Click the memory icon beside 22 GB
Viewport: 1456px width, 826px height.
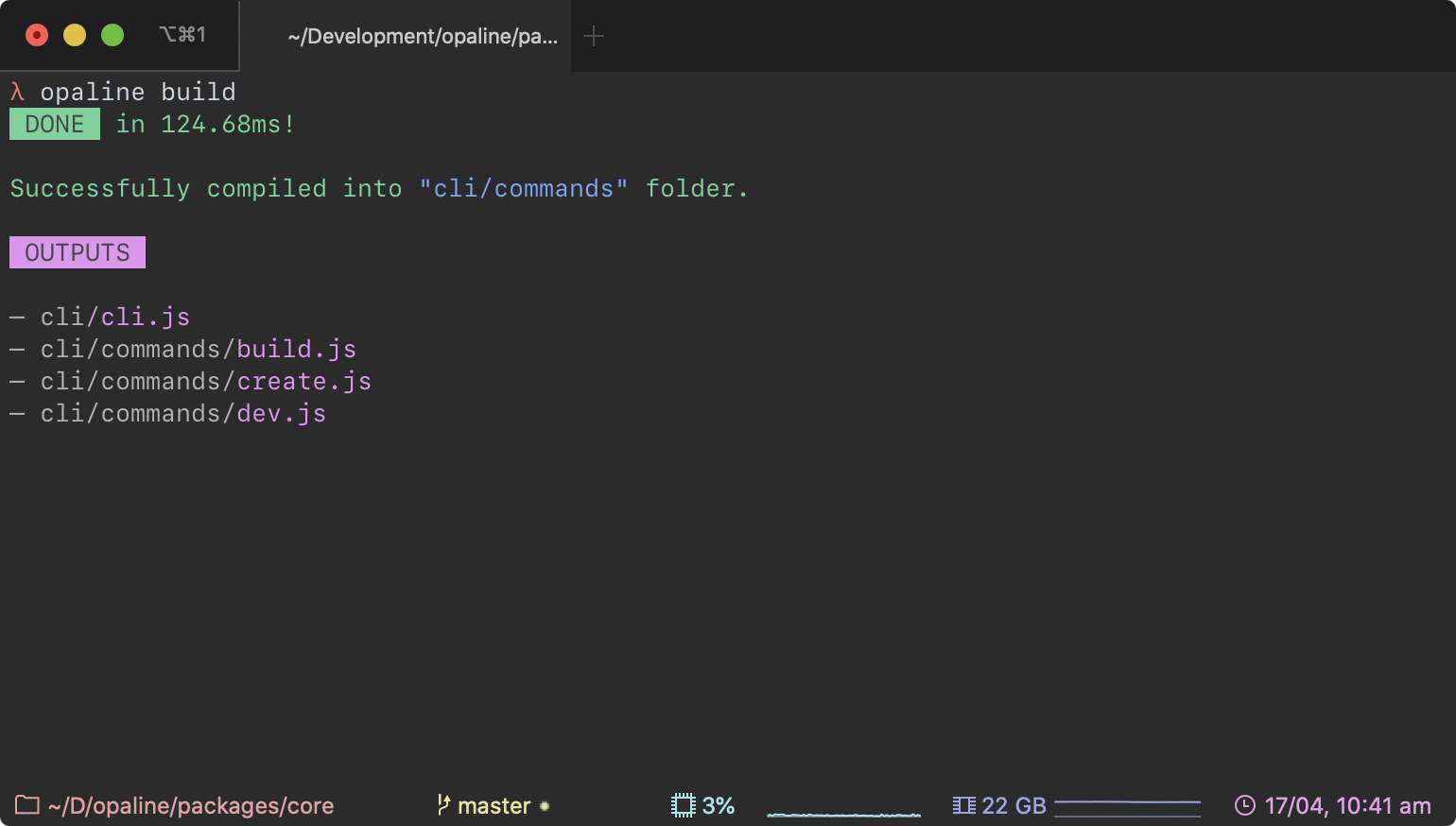[963, 805]
